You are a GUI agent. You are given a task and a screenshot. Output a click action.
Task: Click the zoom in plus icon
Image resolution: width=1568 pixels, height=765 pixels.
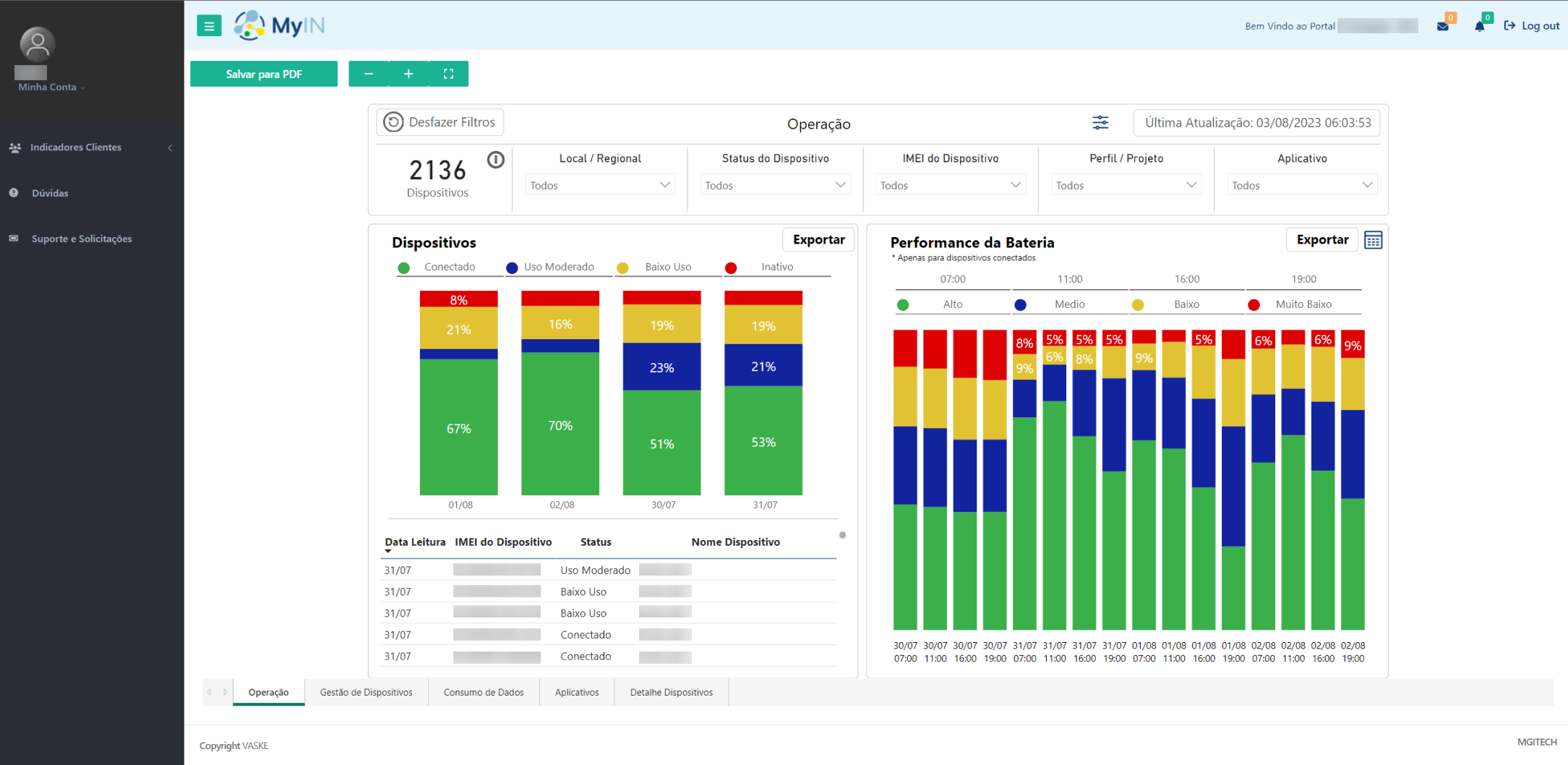[x=408, y=74]
